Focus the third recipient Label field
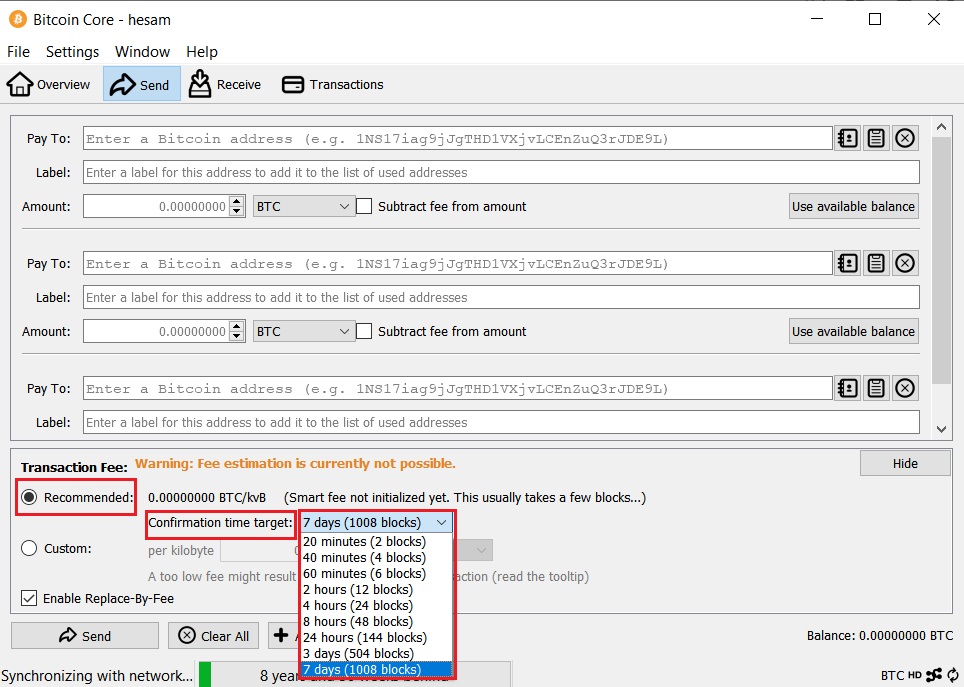The image size is (964, 687). (501, 422)
